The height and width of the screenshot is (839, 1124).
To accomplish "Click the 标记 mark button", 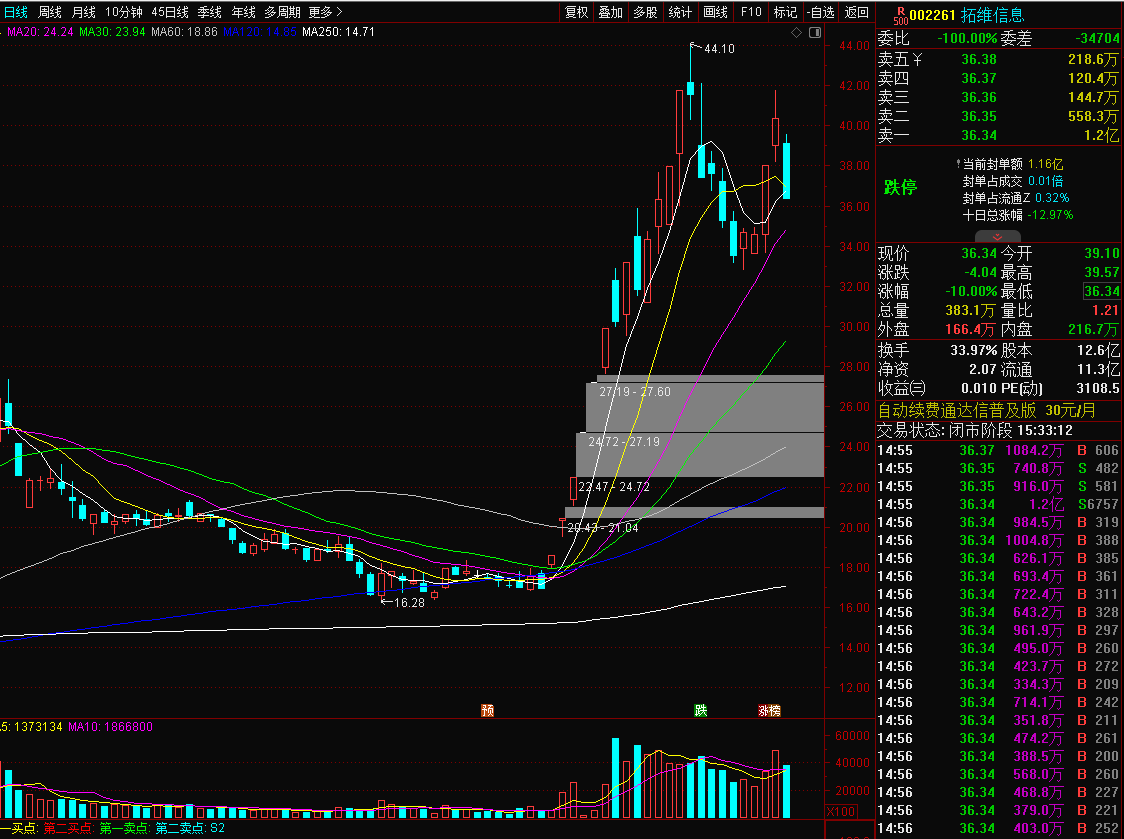I will (785, 12).
